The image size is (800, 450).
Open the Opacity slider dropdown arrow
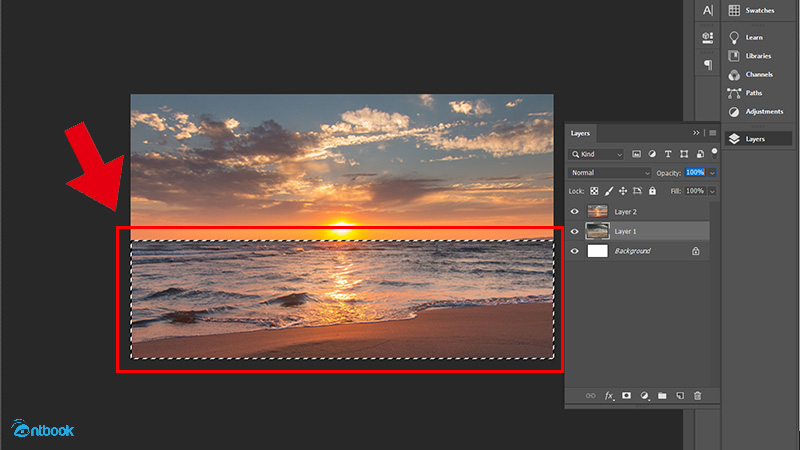pyautogui.click(x=712, y=173)
